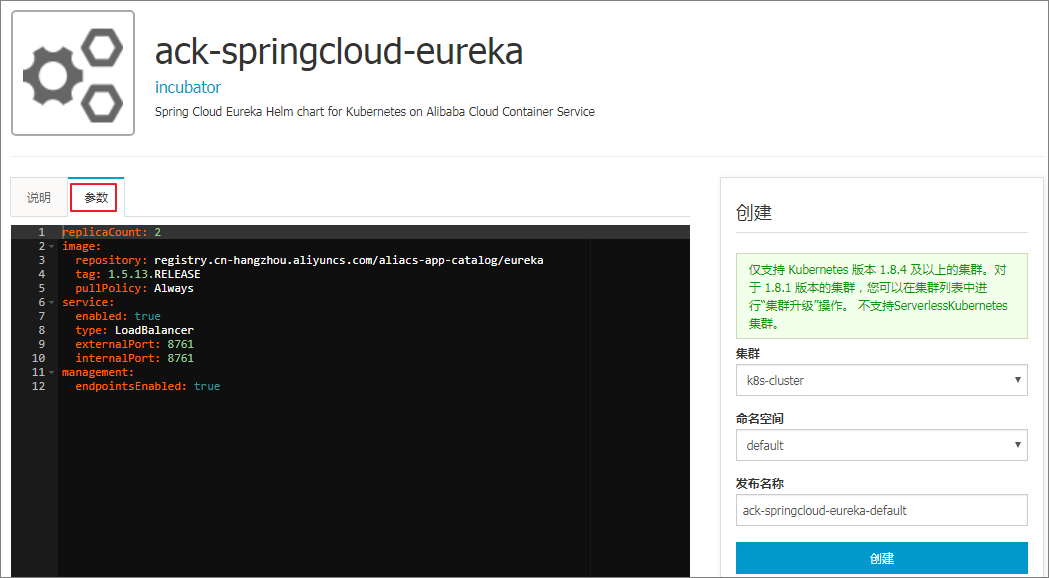Open the 集群 k8s-cluster dropdown
This screenshot has width=1049, height=578.
(x=882, y=380)
